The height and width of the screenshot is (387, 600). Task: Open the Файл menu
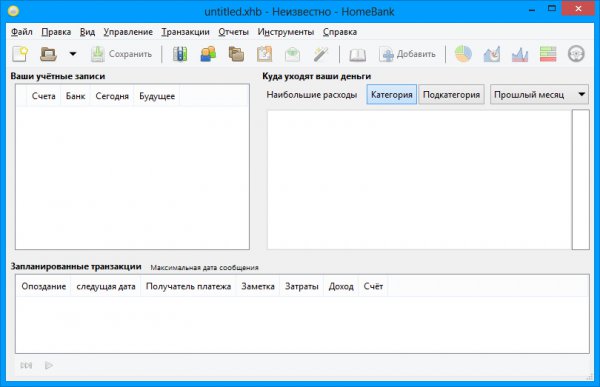pyautogui.click(x=21, y=32)
